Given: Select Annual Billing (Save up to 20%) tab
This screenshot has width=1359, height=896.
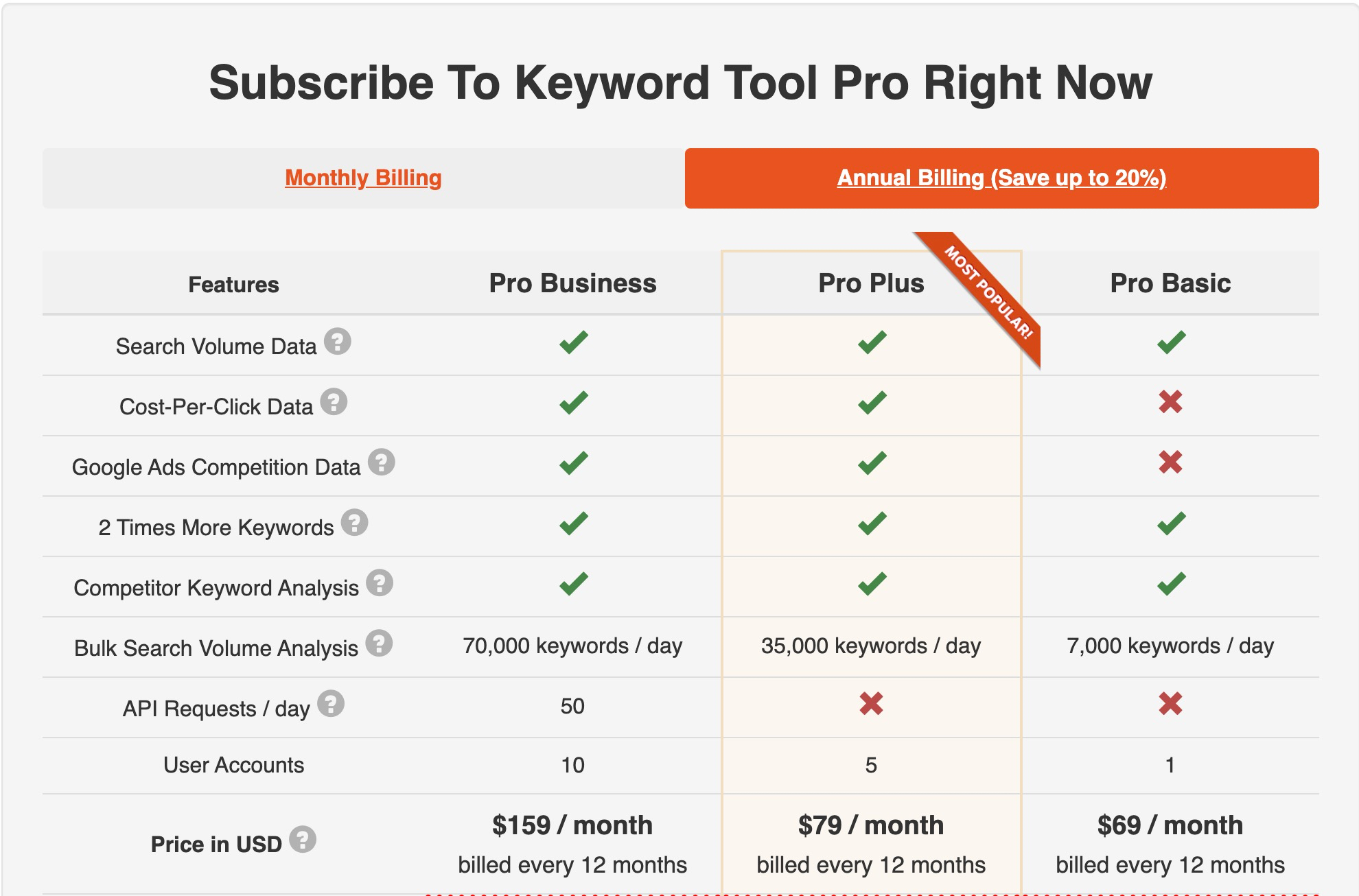Looking at the screenshot, I should tap(1001, 178).
